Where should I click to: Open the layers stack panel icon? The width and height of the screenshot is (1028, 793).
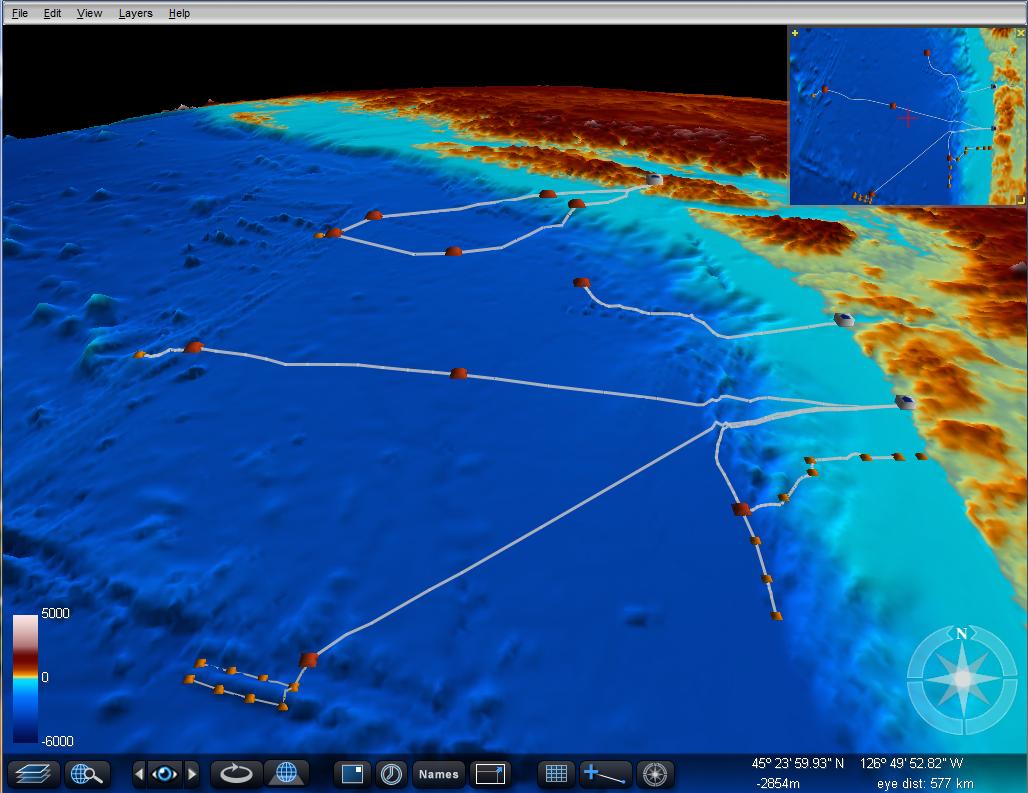(33, 773)
